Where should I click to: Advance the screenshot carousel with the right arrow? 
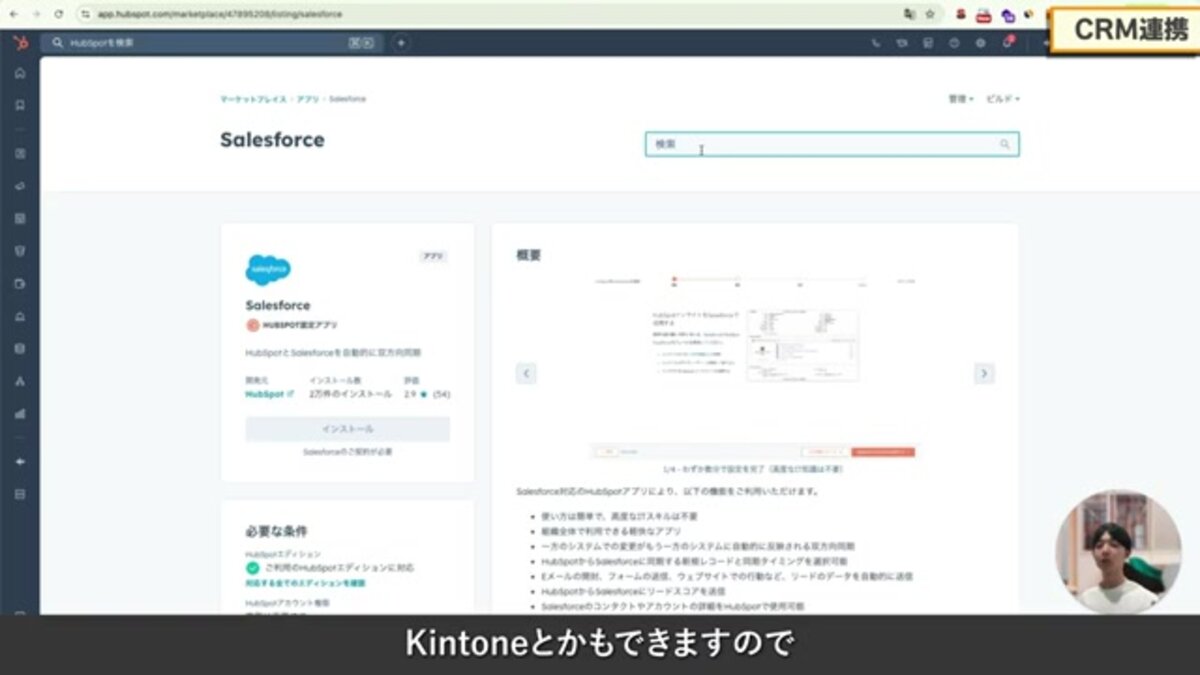[x=984, y=373]
